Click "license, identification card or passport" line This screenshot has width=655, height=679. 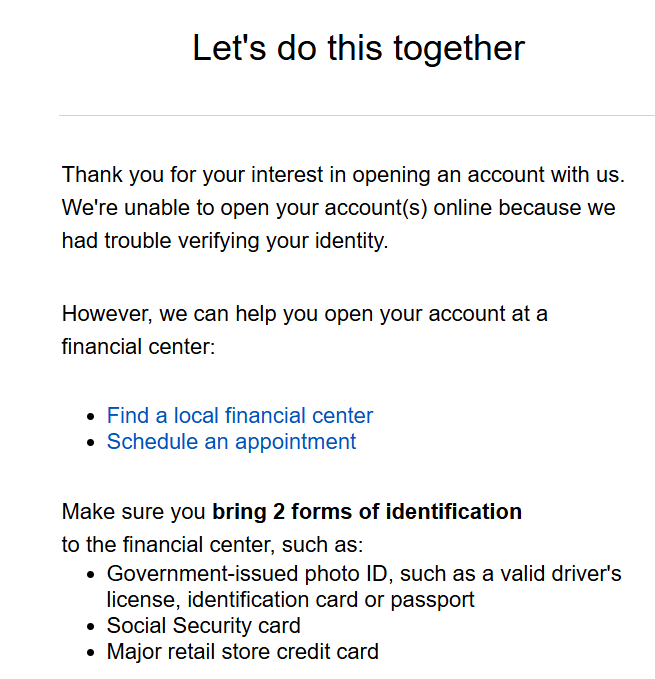click(290, 600)
